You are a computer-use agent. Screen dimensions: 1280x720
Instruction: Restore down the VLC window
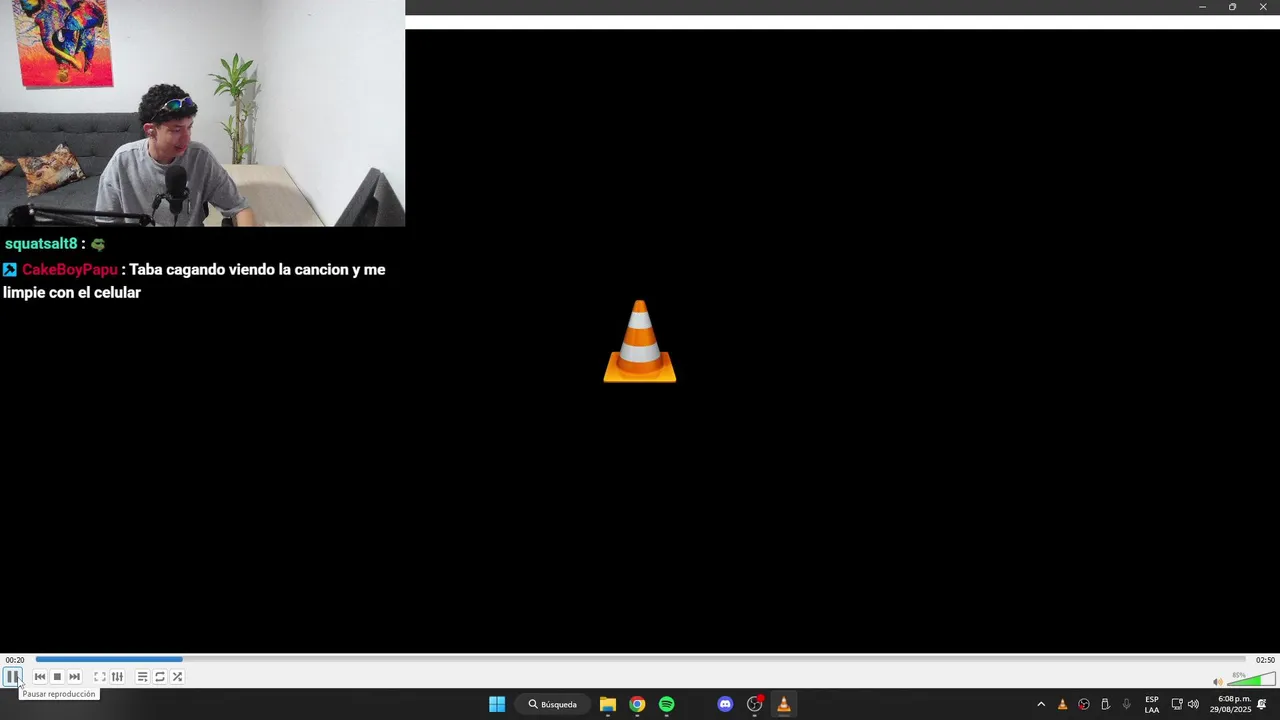click(1232, 7)
